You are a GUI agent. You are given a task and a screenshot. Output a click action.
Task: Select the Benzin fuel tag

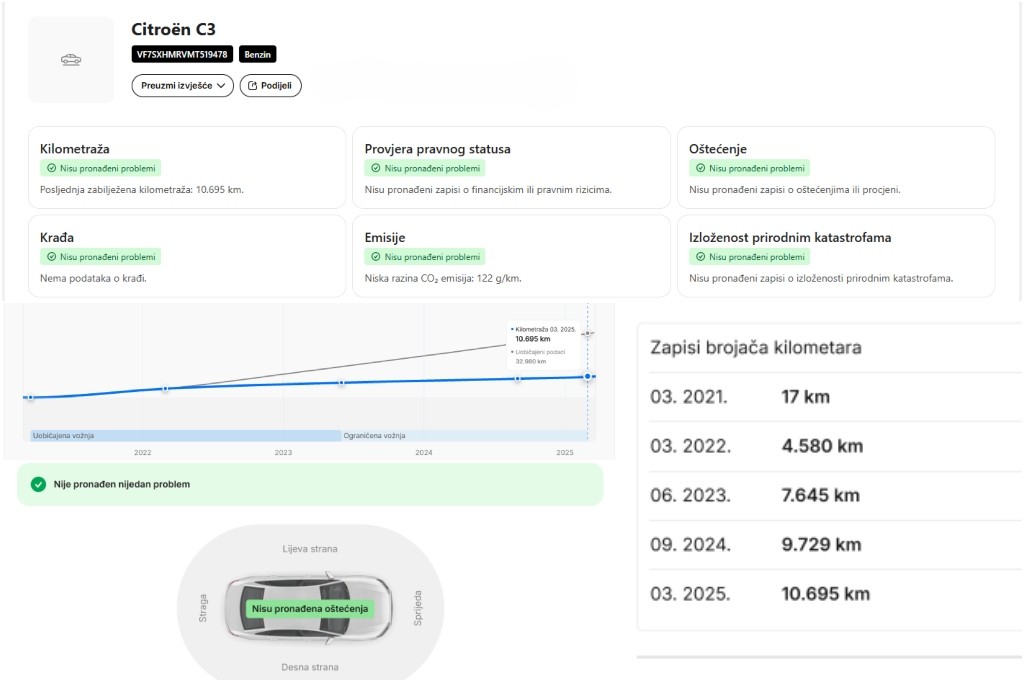pyautogui.click(x=258, y=54)
